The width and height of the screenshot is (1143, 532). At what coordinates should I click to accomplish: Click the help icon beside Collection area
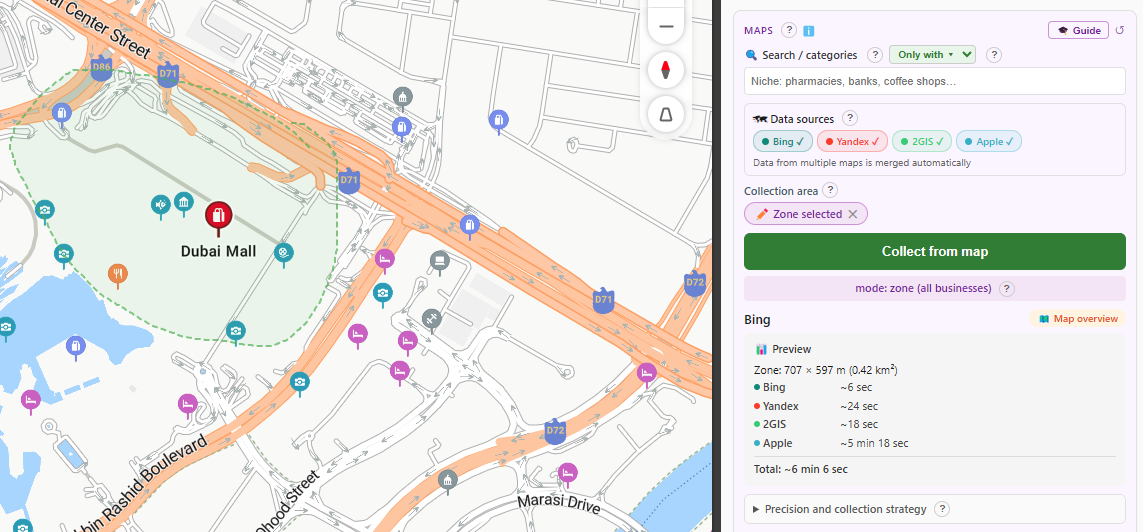click(x=830, y=190)
